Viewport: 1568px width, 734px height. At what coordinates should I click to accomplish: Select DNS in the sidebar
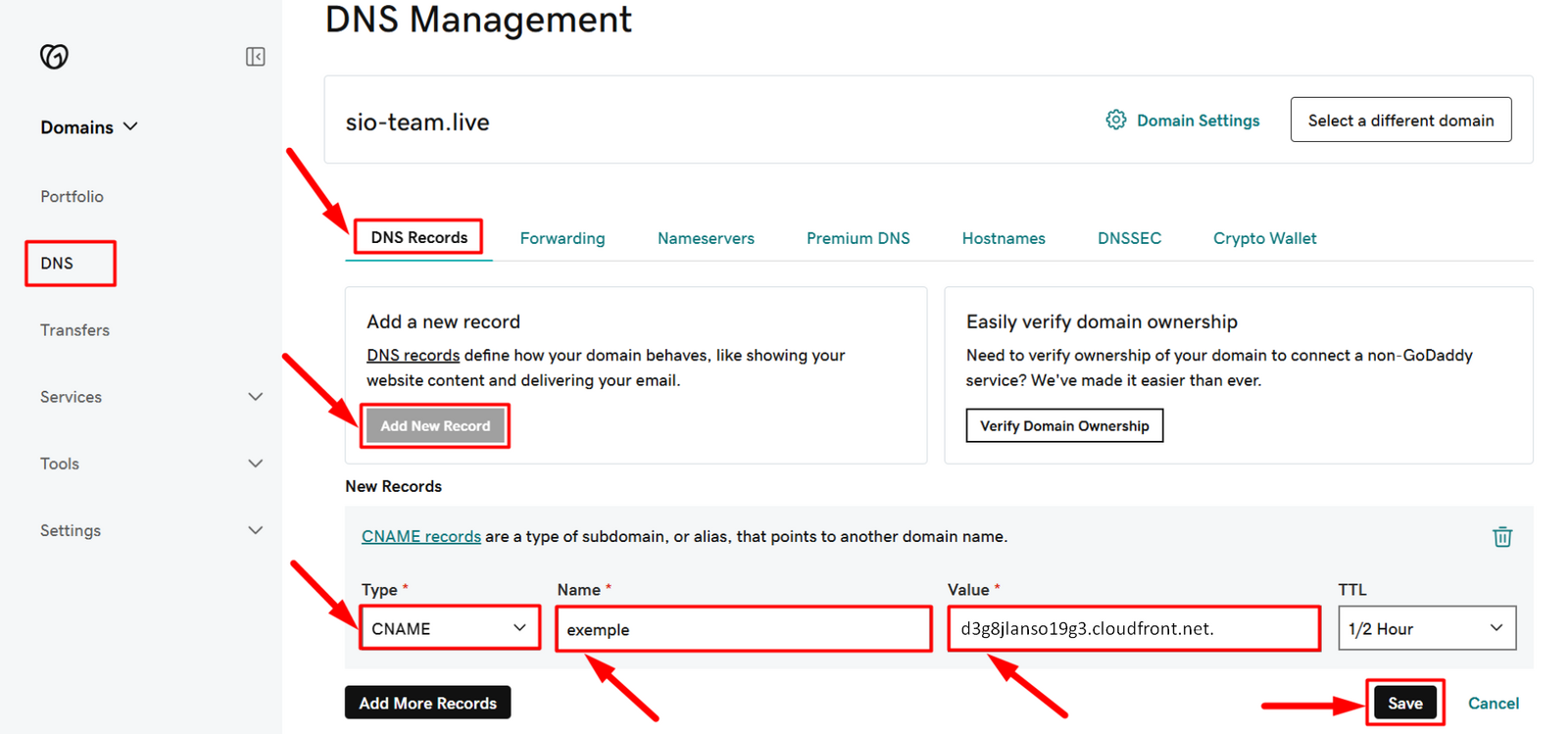coord(57,263)
